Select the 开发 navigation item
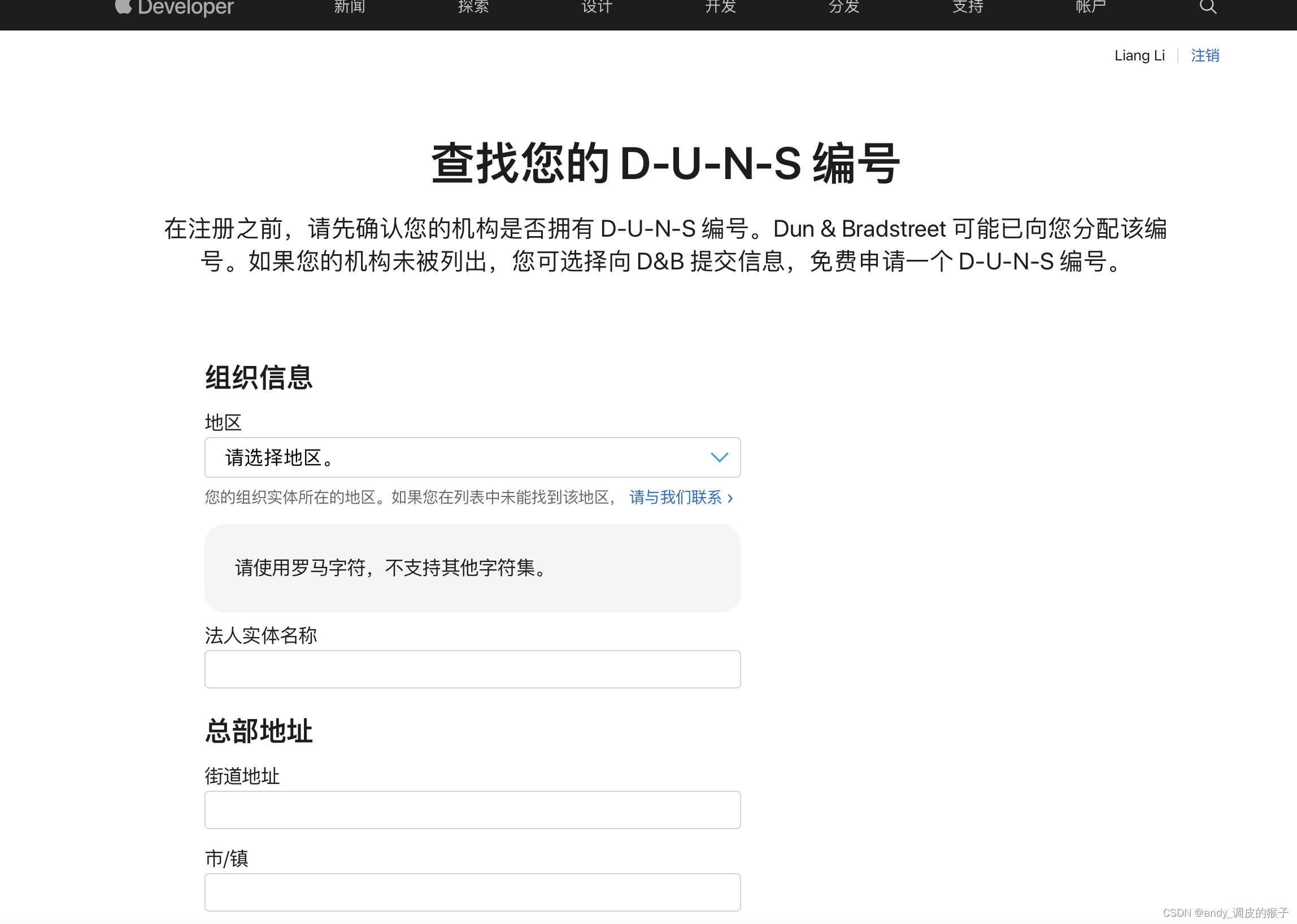Screen dimensions: 1297x924 click(720, 6)
